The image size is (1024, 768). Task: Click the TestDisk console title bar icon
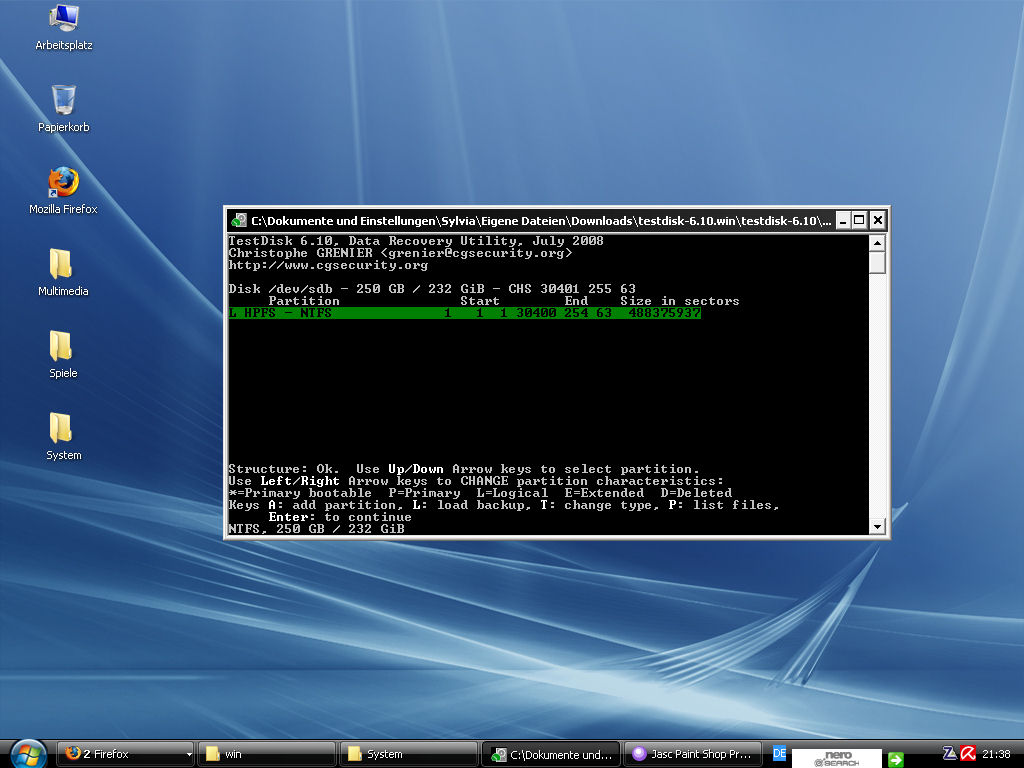240,221
